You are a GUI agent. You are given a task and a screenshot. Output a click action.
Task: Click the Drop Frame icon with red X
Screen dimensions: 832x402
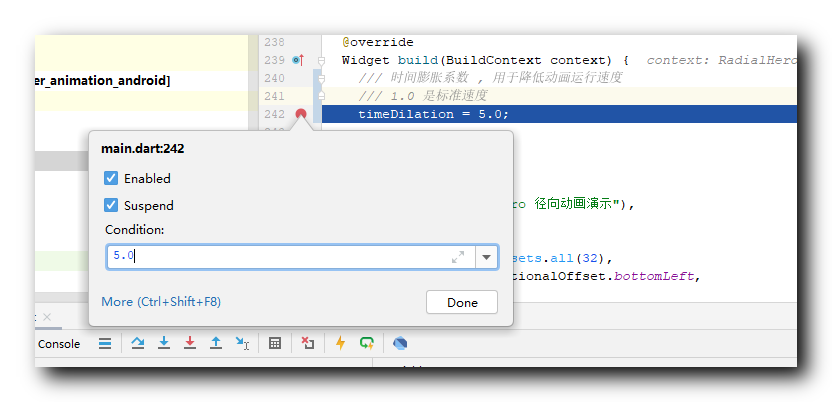[308, 344]
